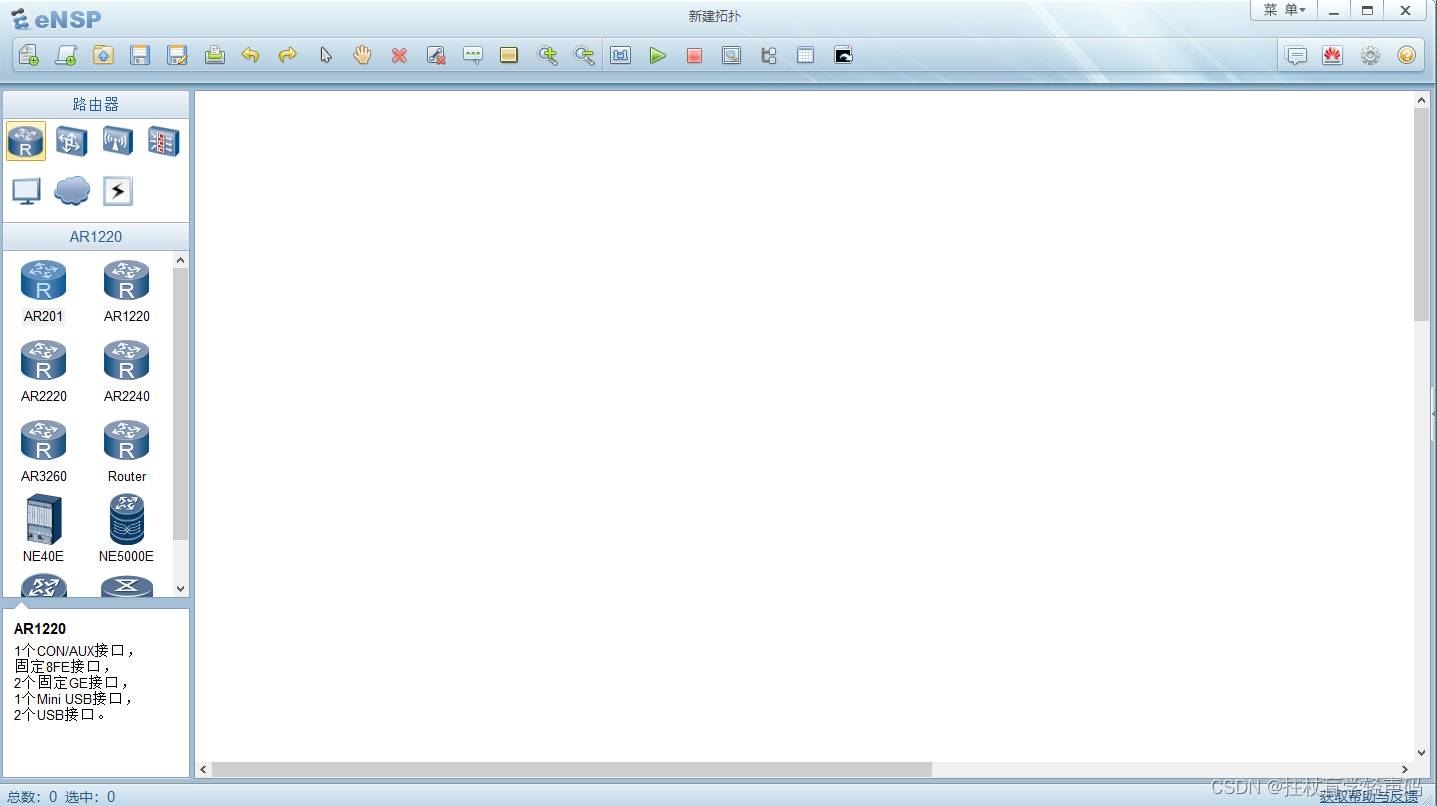The height and width of the screenshot is (806, 1437).
Task: Select the PC terminal category
Action: [26, 190]
